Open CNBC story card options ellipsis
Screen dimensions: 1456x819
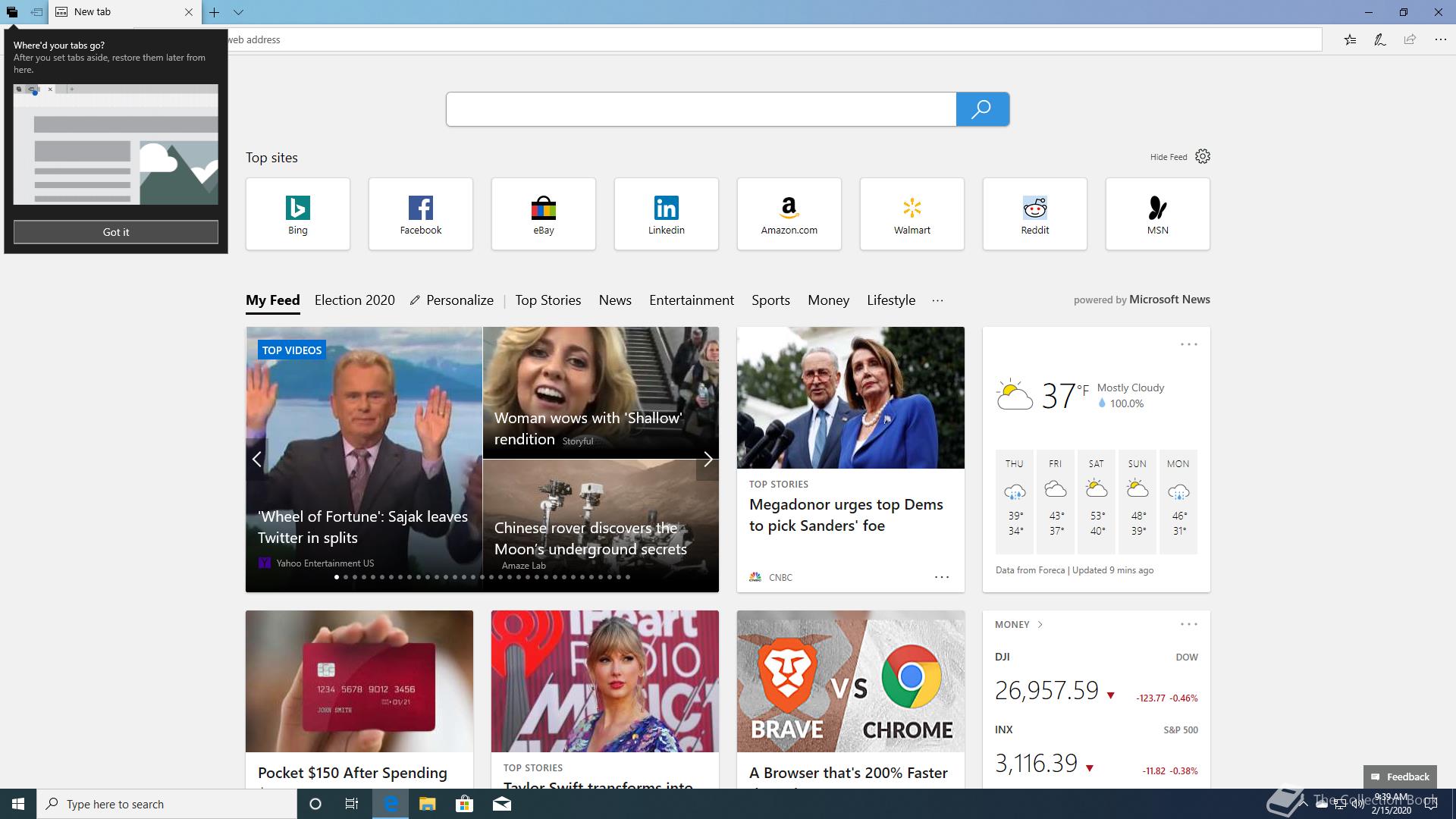pyautogui.click(x=942, y=577)
